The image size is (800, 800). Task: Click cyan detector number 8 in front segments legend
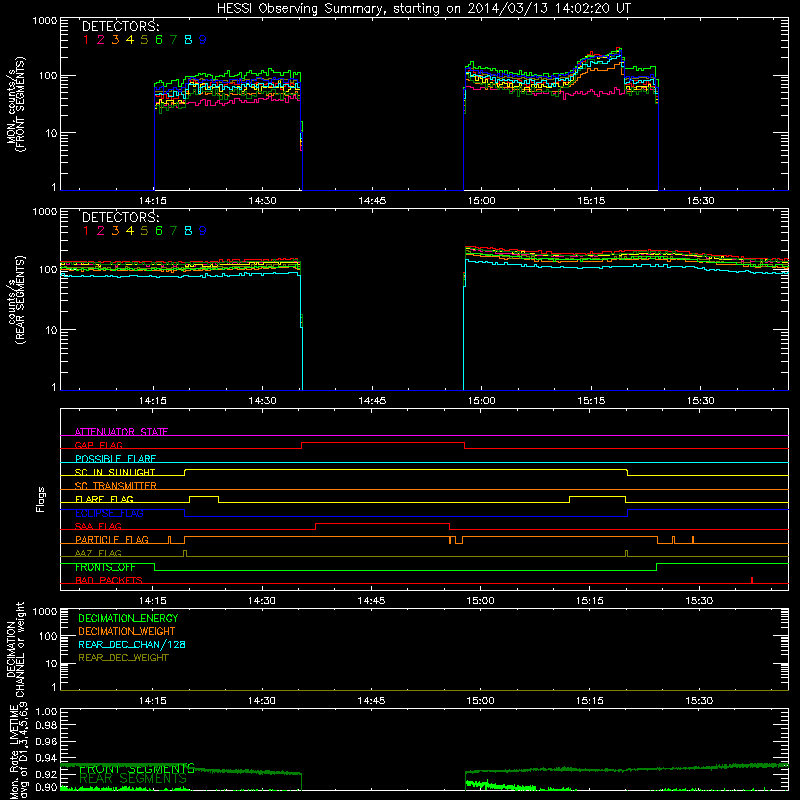[188, 40]
